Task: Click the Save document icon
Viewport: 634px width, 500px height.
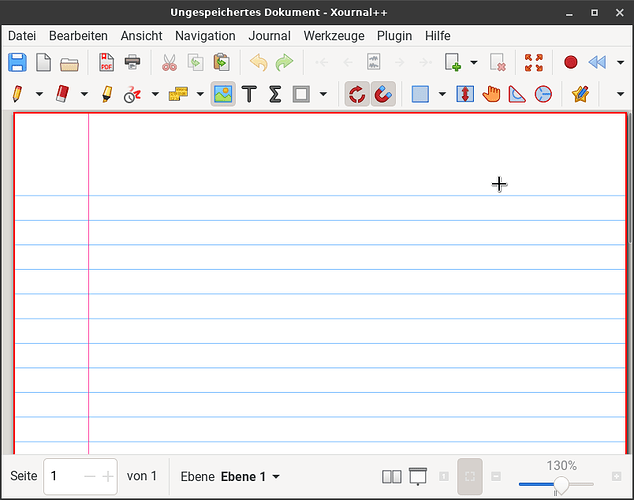Action: [17, 63]
